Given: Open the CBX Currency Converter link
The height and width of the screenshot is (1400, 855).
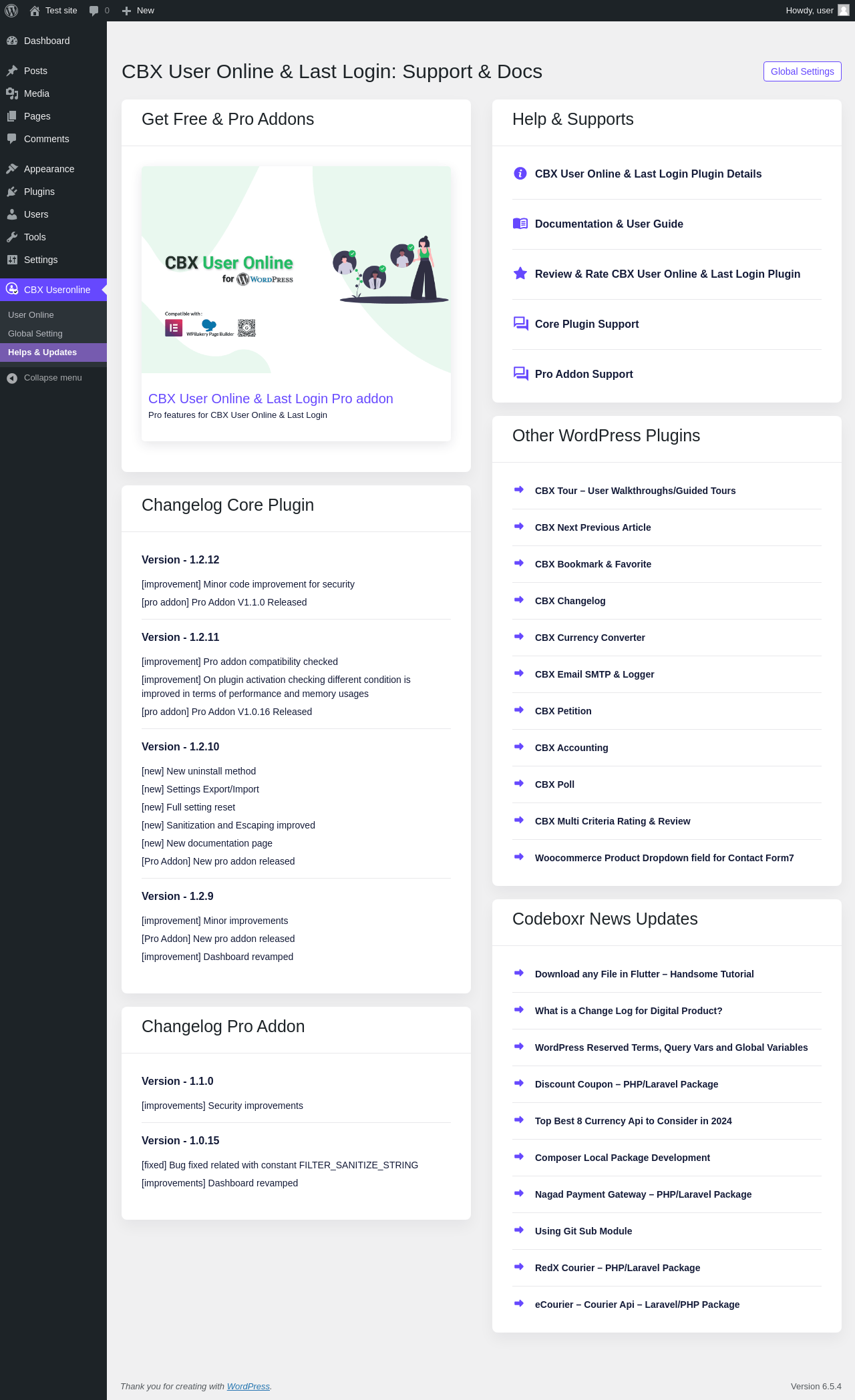Looking at the screenshot, I should pyautogui.click(x=590, y=638).
